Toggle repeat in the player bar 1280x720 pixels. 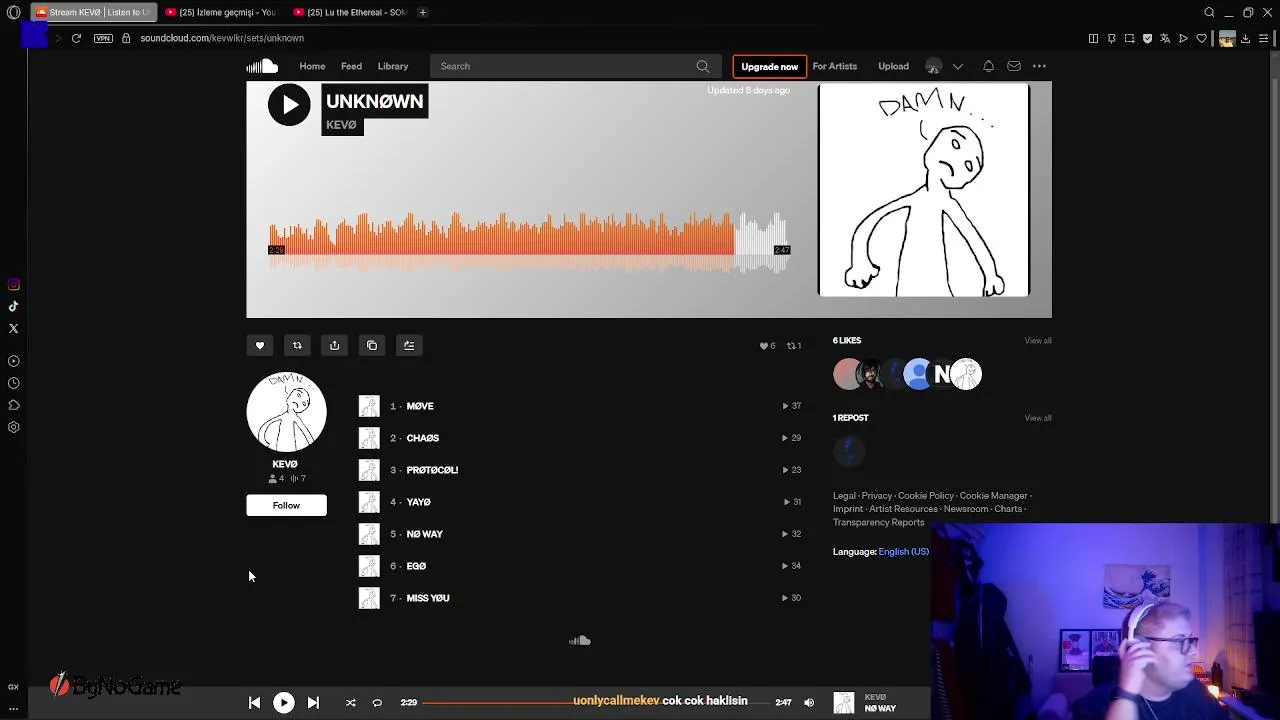377,703
